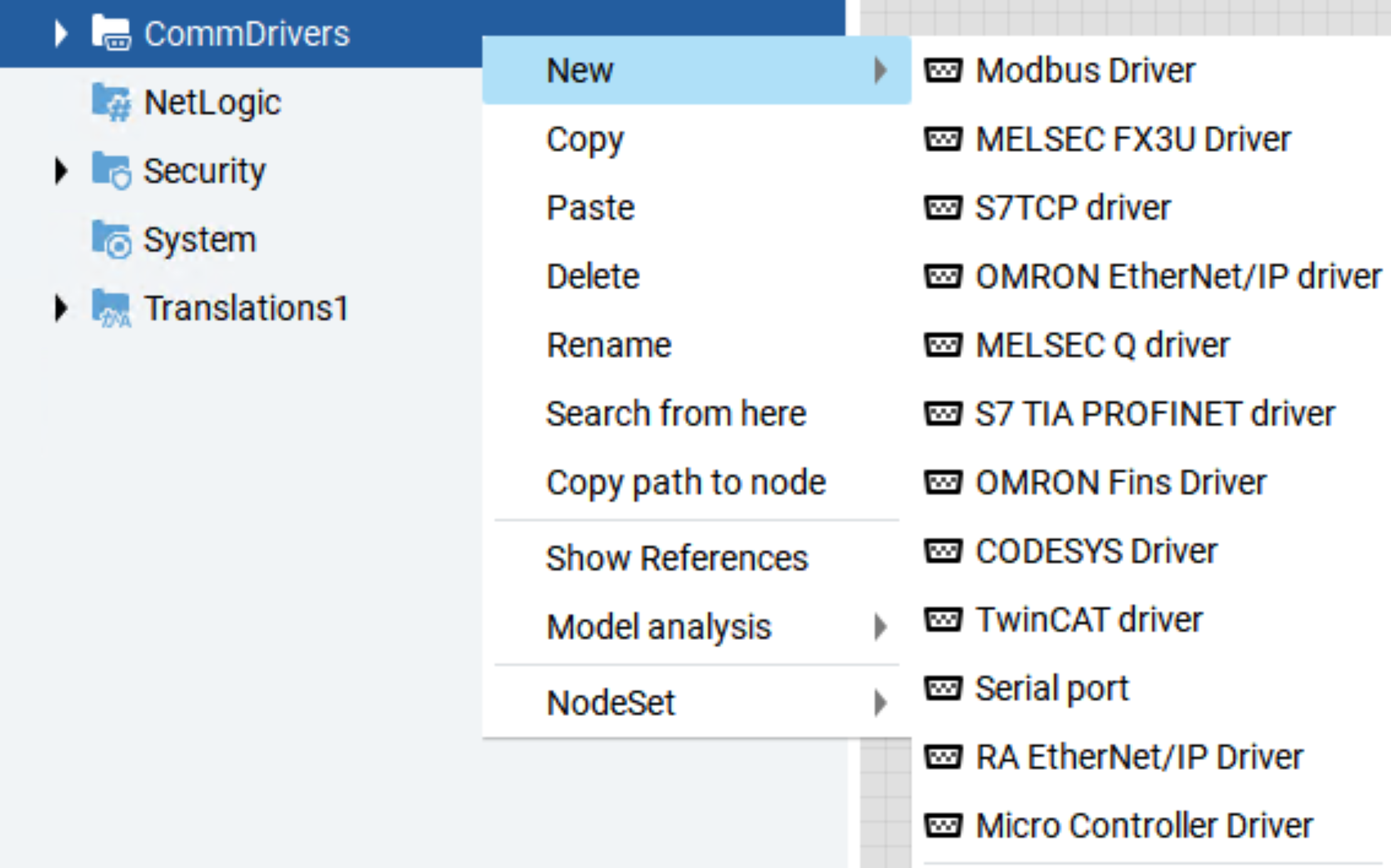Click the S7 TIA PROFINET driver icon
The height and width of the screenshot is (868, 1391).
[943, 414]
